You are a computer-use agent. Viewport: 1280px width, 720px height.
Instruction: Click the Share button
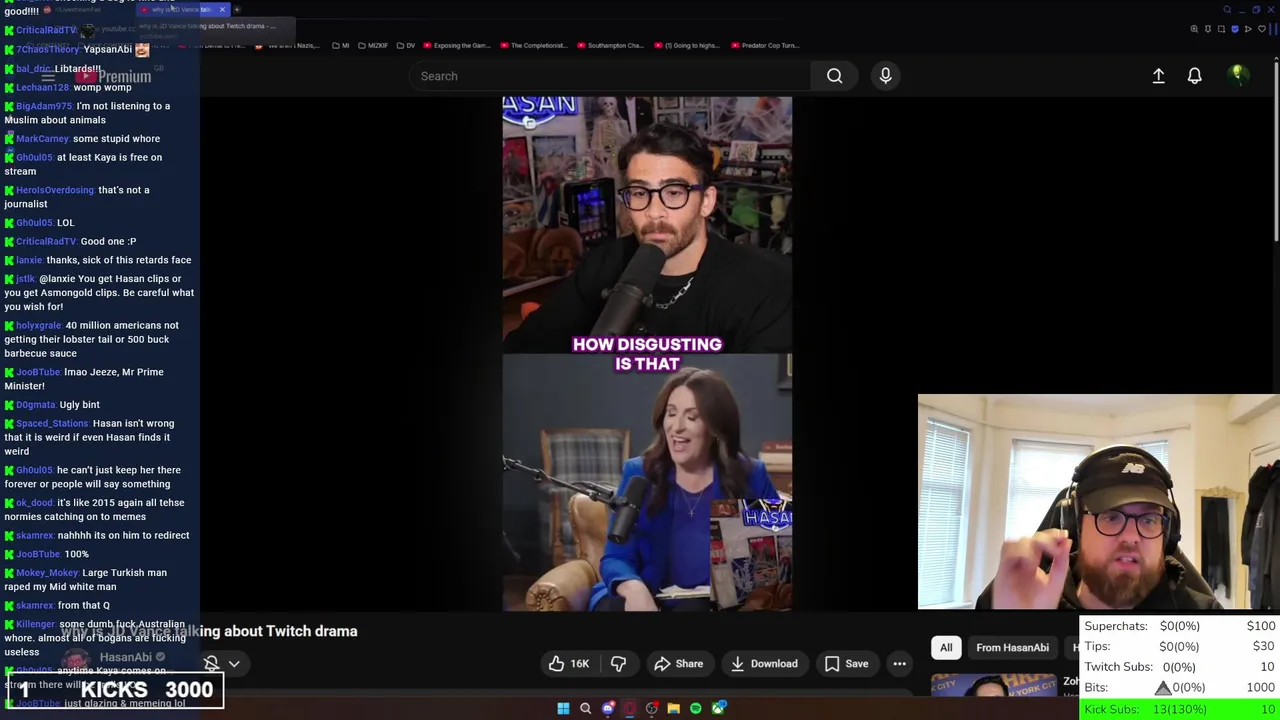[678, 664]
